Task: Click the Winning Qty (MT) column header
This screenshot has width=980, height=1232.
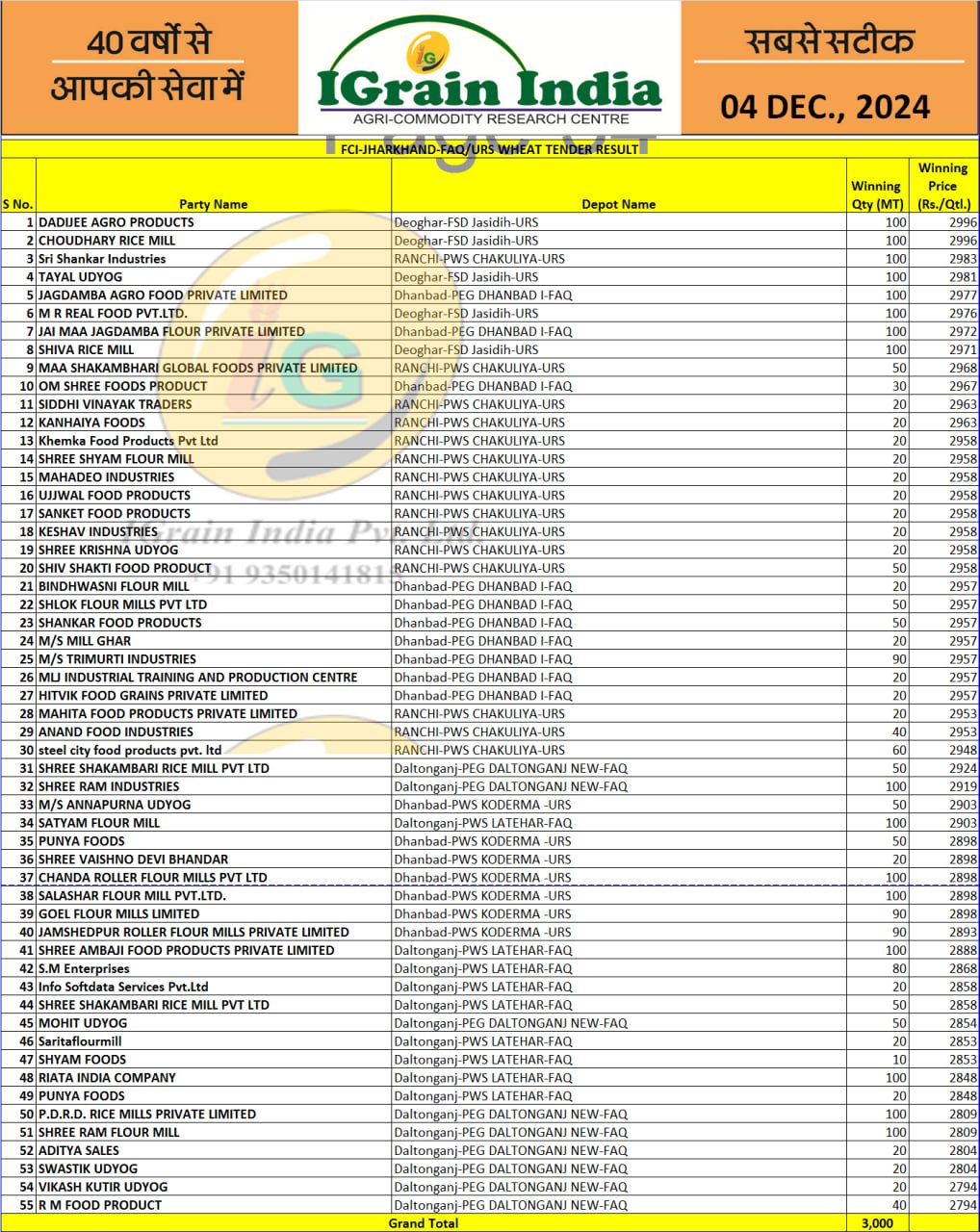Action: pyautogui.click(x=875, y=194)
